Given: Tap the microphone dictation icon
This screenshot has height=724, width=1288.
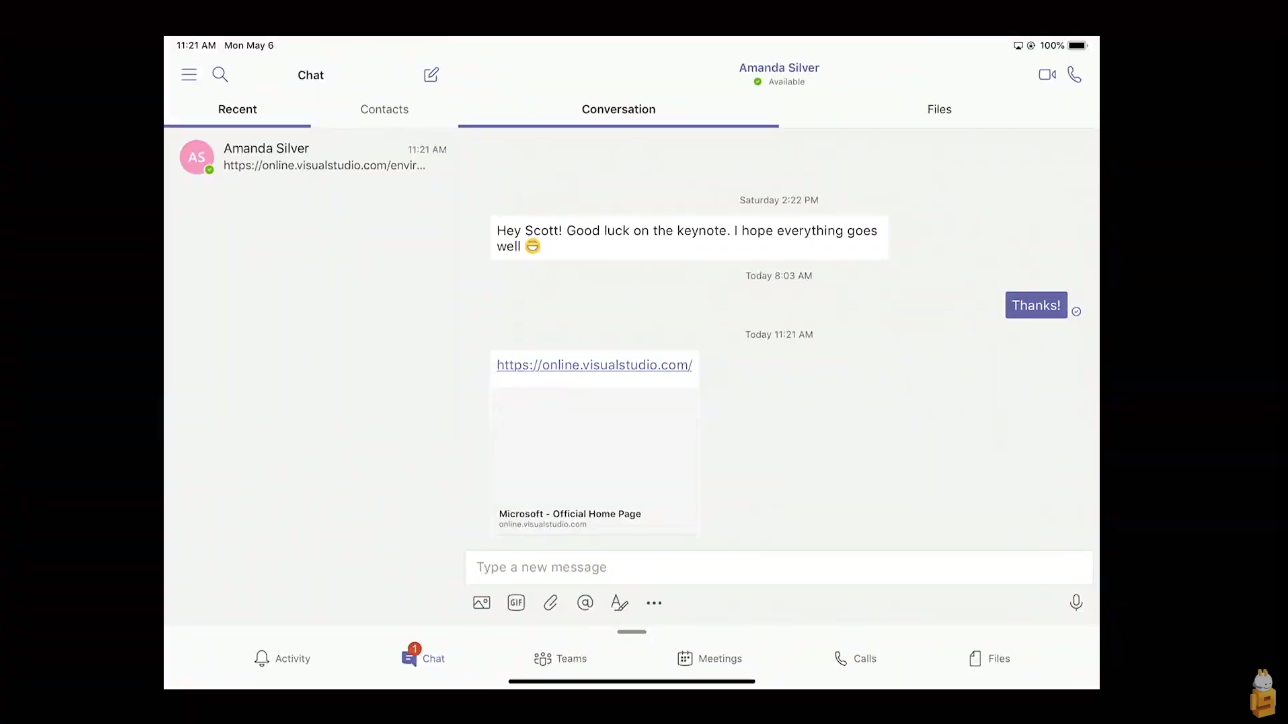Looking at the screenshot, I should [1076, 603].
